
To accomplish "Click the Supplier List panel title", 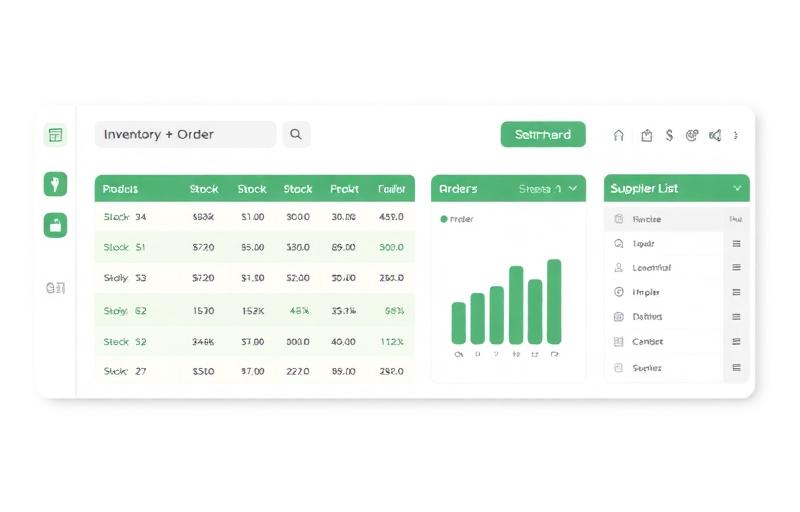I will pos(644,189).
